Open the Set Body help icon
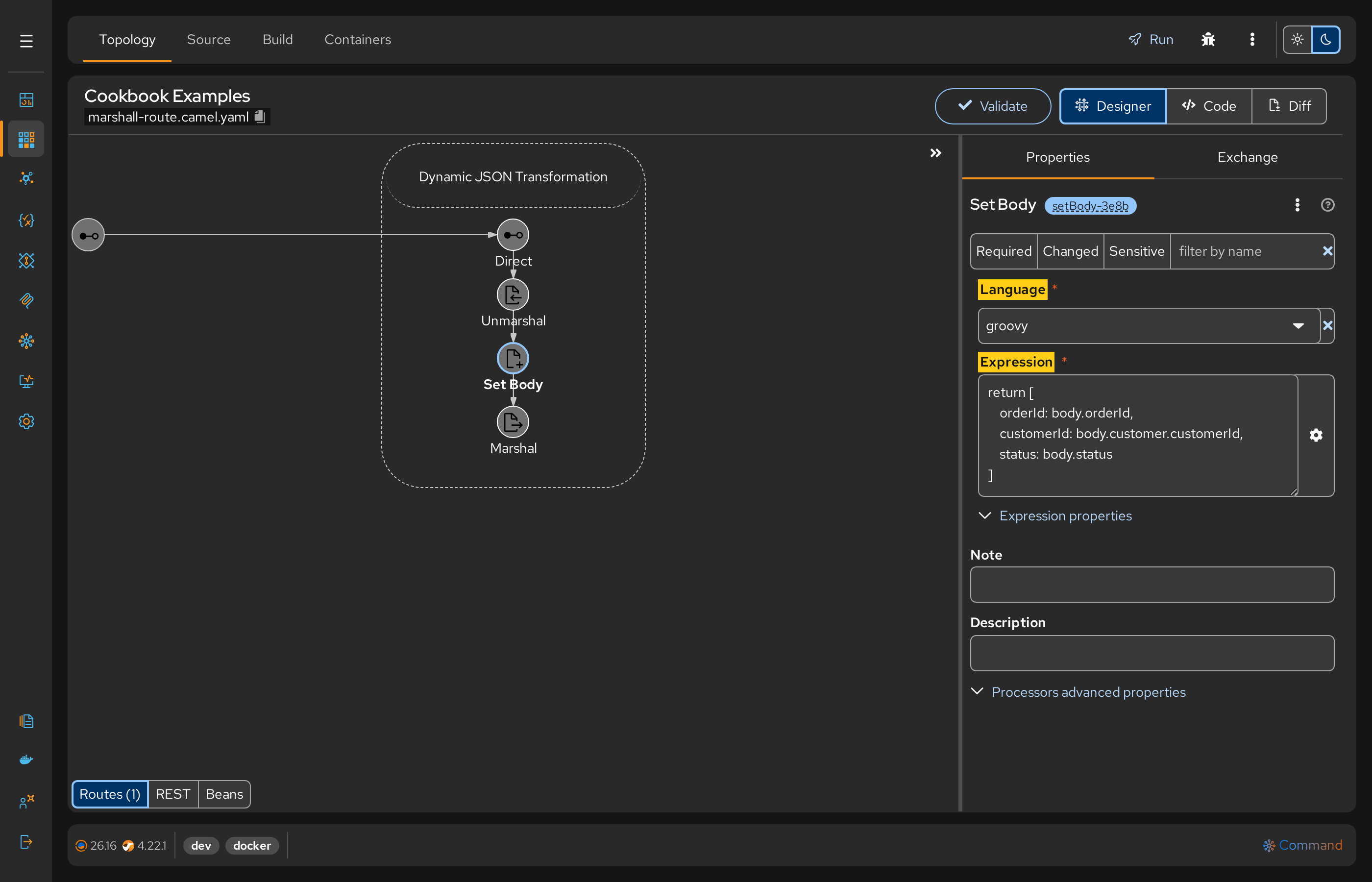This screenshot has height=882, width=1372. [1327, 205]
